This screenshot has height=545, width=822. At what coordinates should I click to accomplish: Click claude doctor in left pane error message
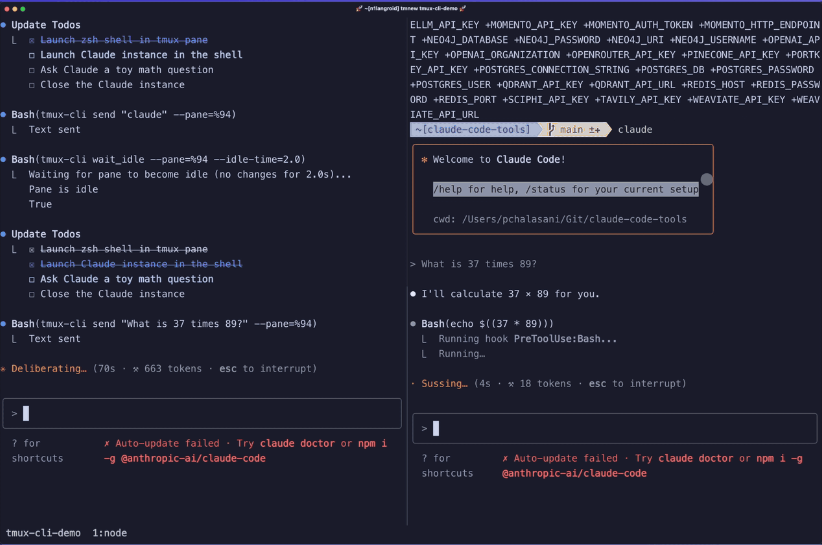297,443
